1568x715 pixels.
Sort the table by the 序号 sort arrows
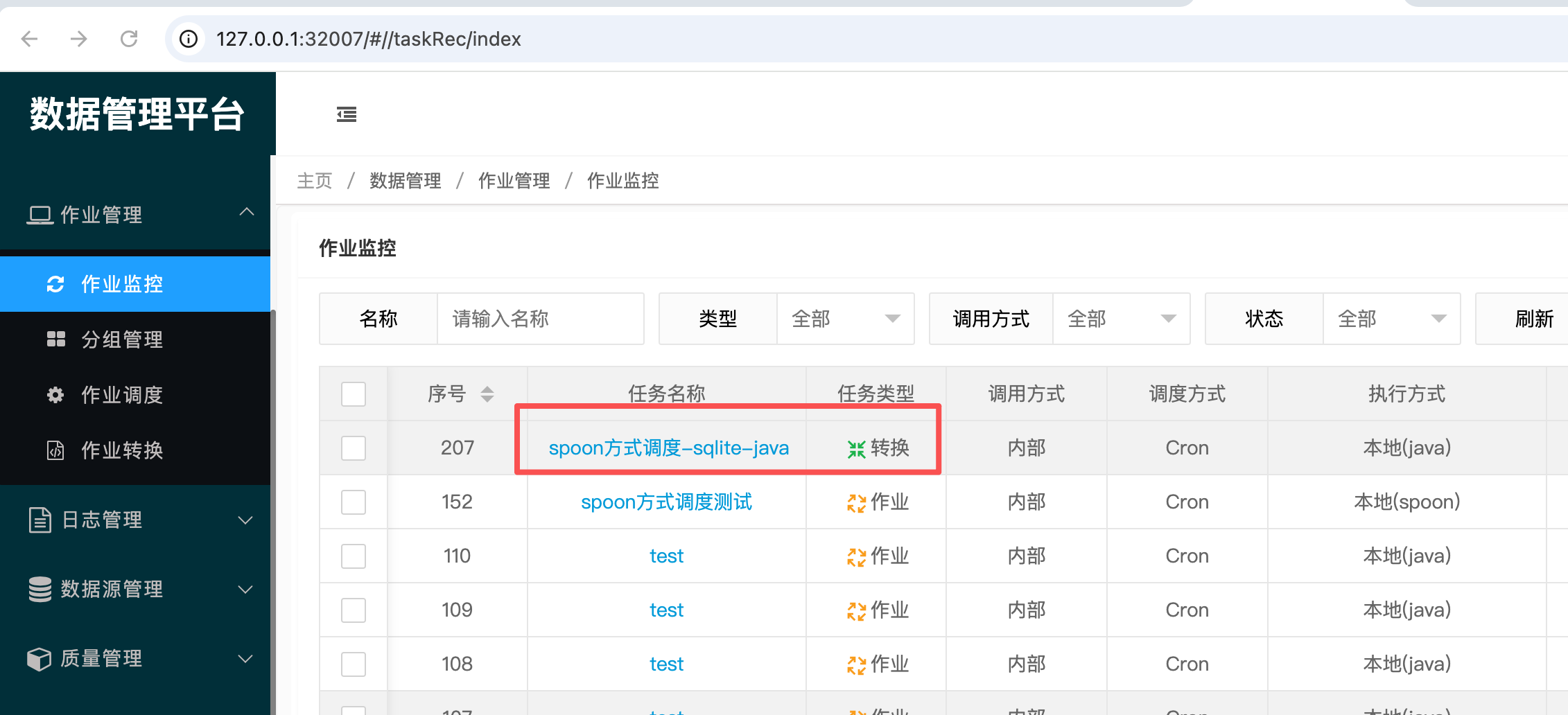coord(487,394)
